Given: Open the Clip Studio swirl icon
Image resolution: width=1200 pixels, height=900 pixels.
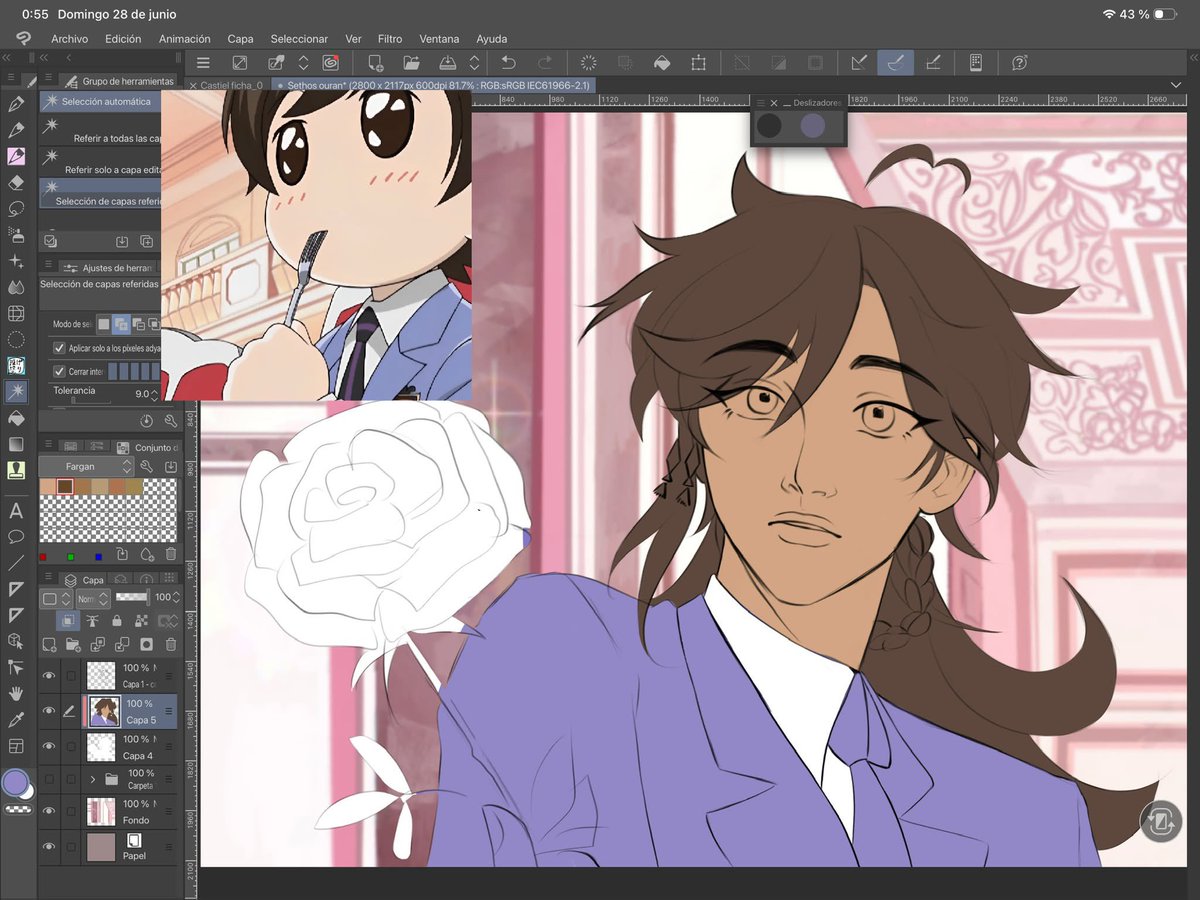Looking at the screenshot, I should pyautogui.click(x=330, y=63).
